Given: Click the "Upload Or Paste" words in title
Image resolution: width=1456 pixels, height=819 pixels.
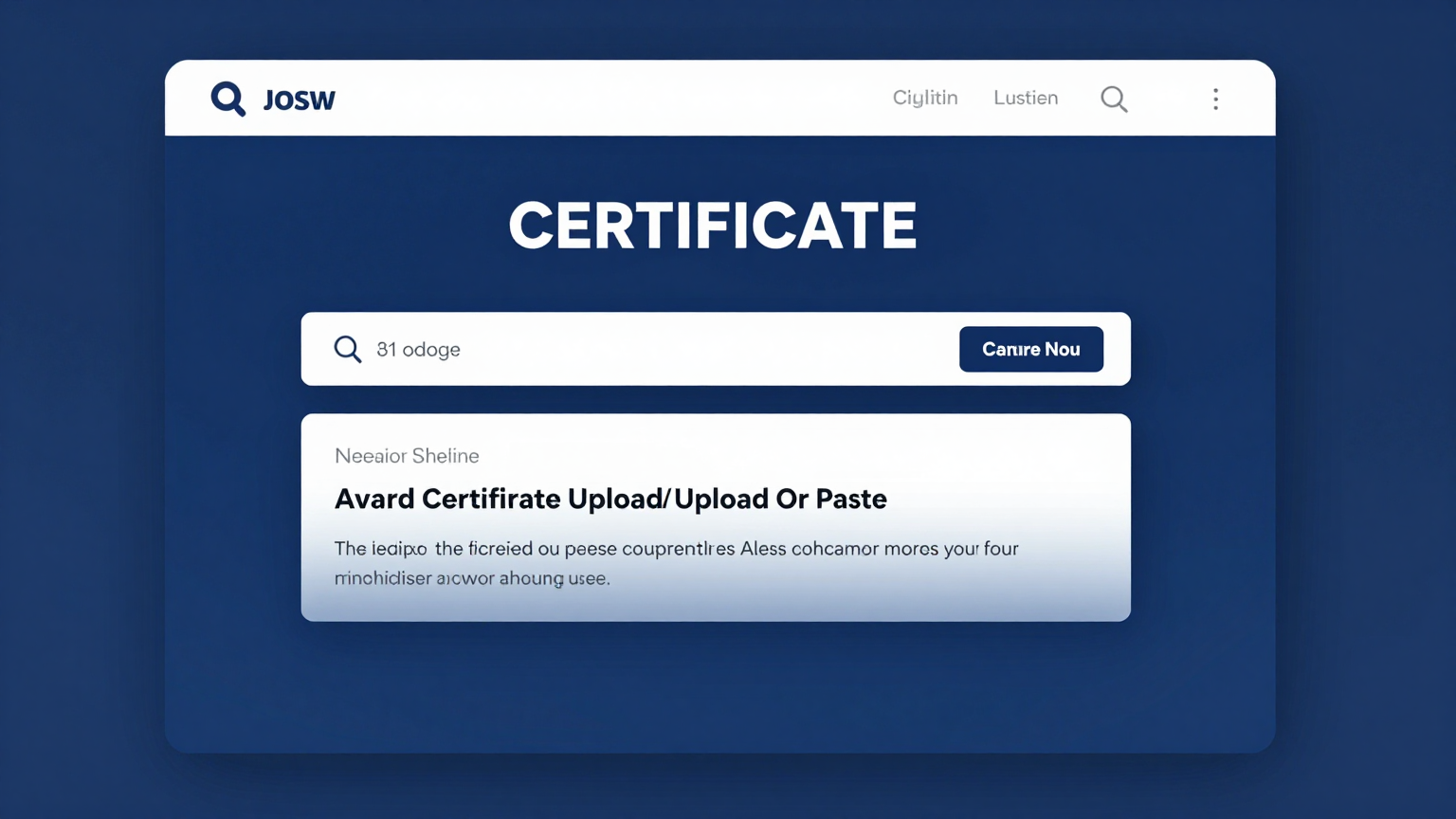Looking at the screenshot, I should (x=780, y=499).
